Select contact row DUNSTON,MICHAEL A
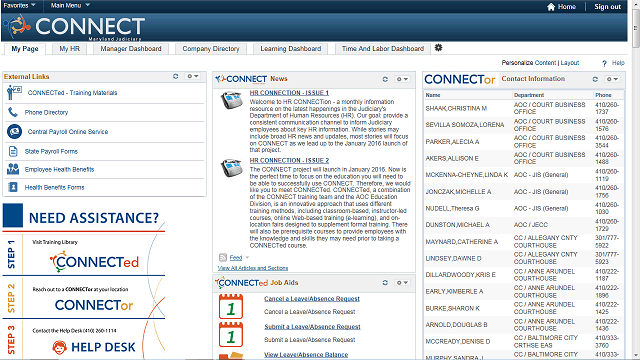640x360 pixels. pos(524,225)
